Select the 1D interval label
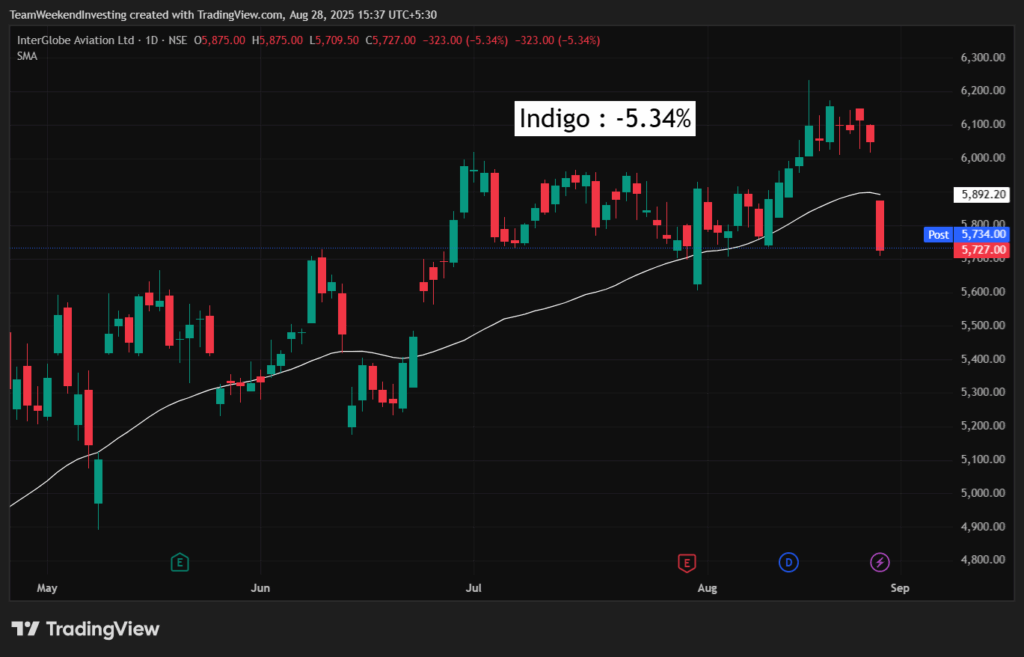The height and width of the screenshot is (657, 1024). (152, 40)
